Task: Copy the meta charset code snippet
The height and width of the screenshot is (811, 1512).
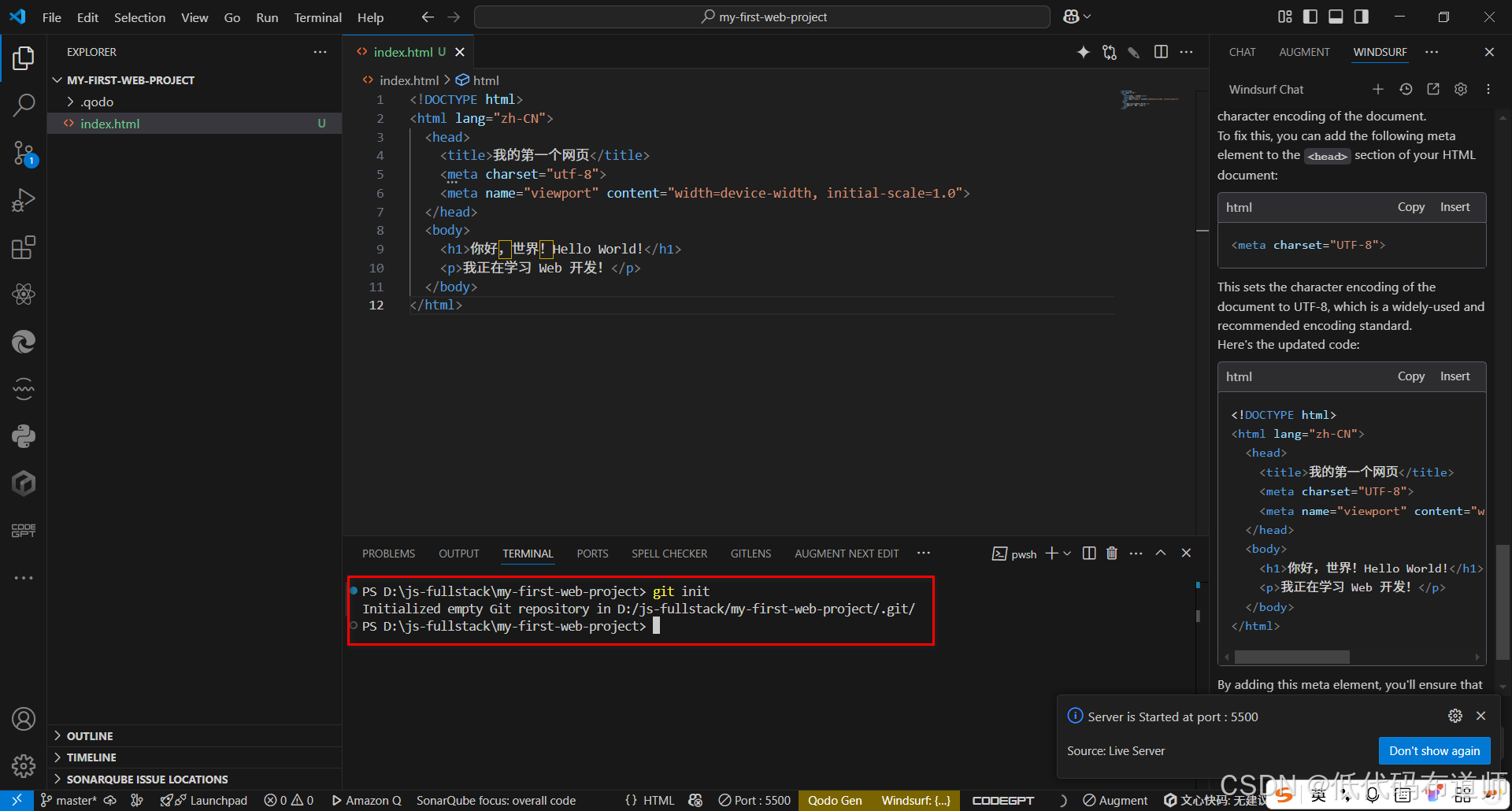Action: coord(1410,207)
